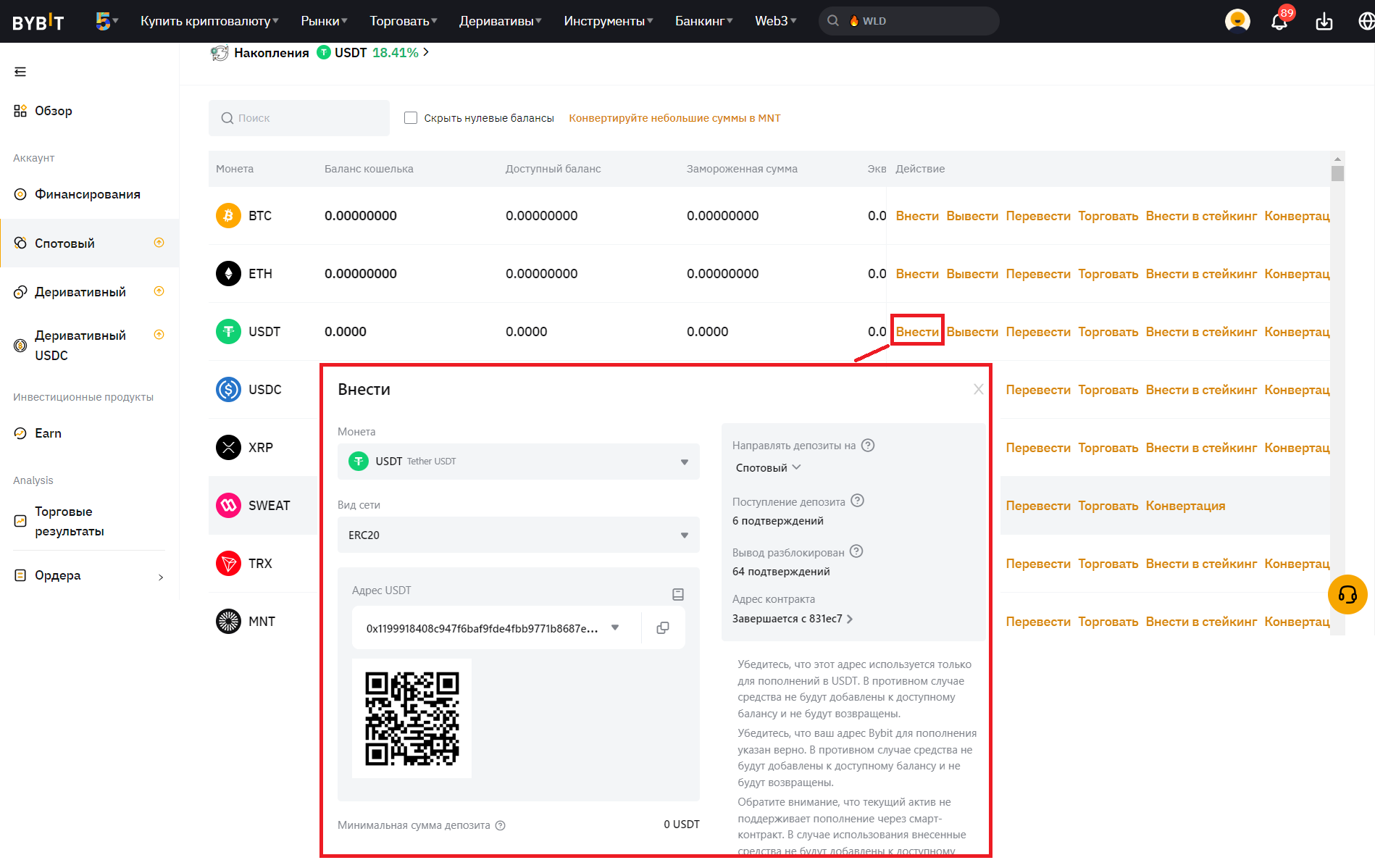Click the app download icon in header
This screenshot has width=1375, height=868.
(1324, 22)
